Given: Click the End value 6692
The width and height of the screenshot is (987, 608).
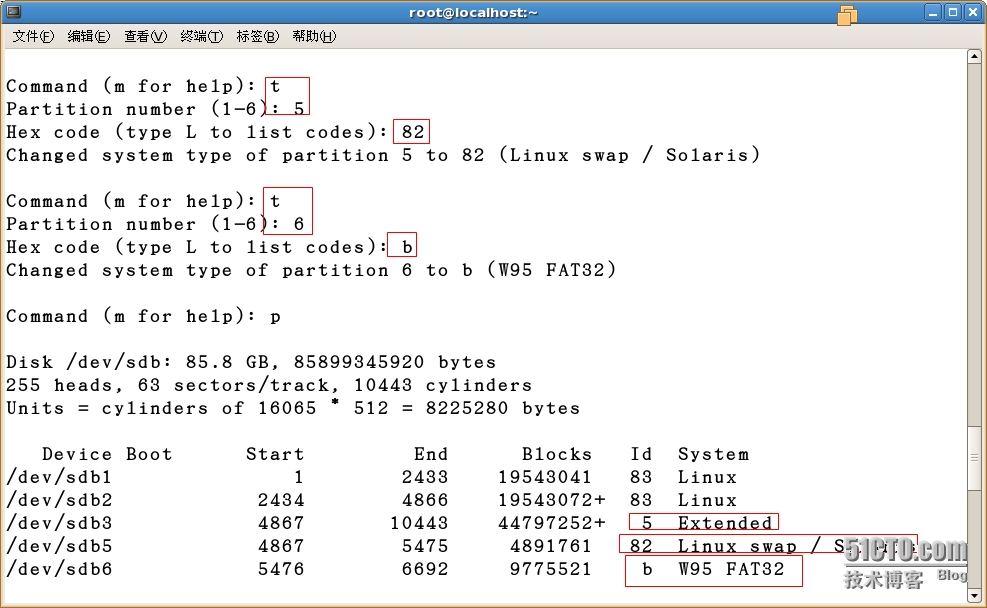Looking at the screenshot, I should 425,569.
